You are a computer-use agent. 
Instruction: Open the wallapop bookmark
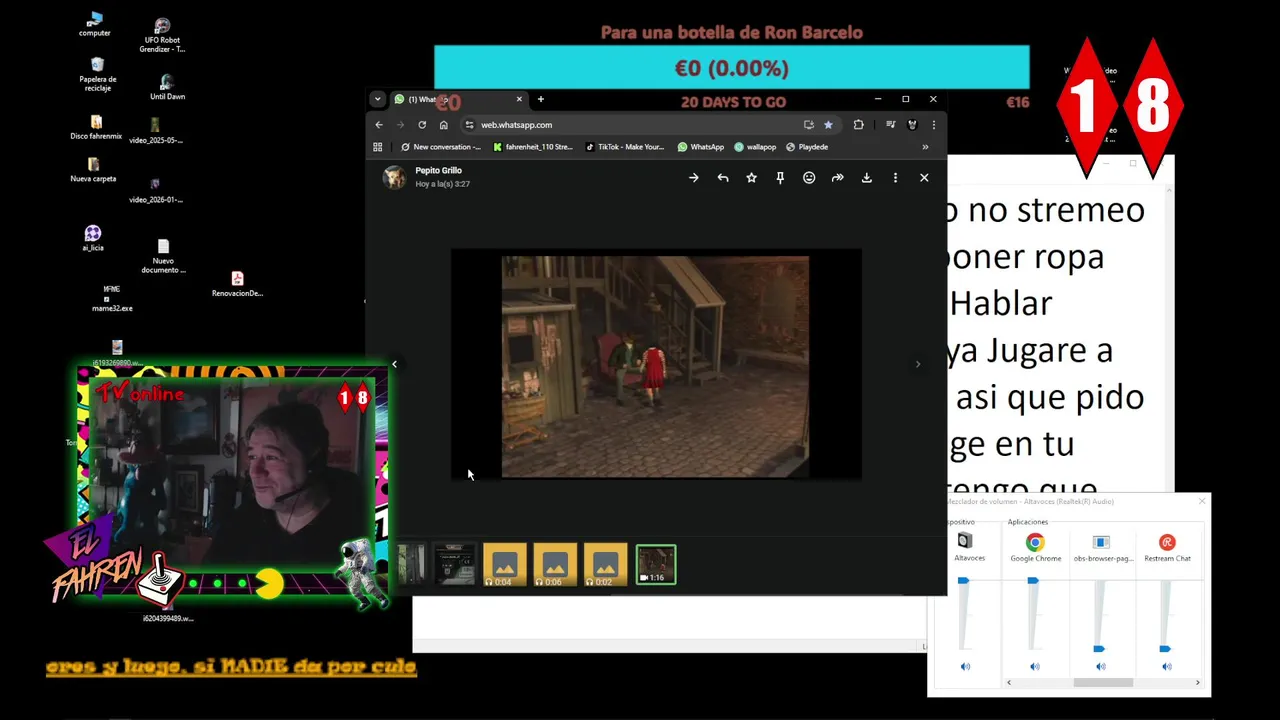(755, 147)
